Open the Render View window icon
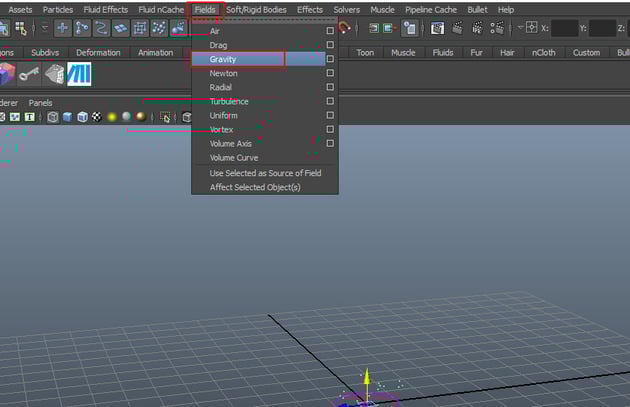 (438, 28)
